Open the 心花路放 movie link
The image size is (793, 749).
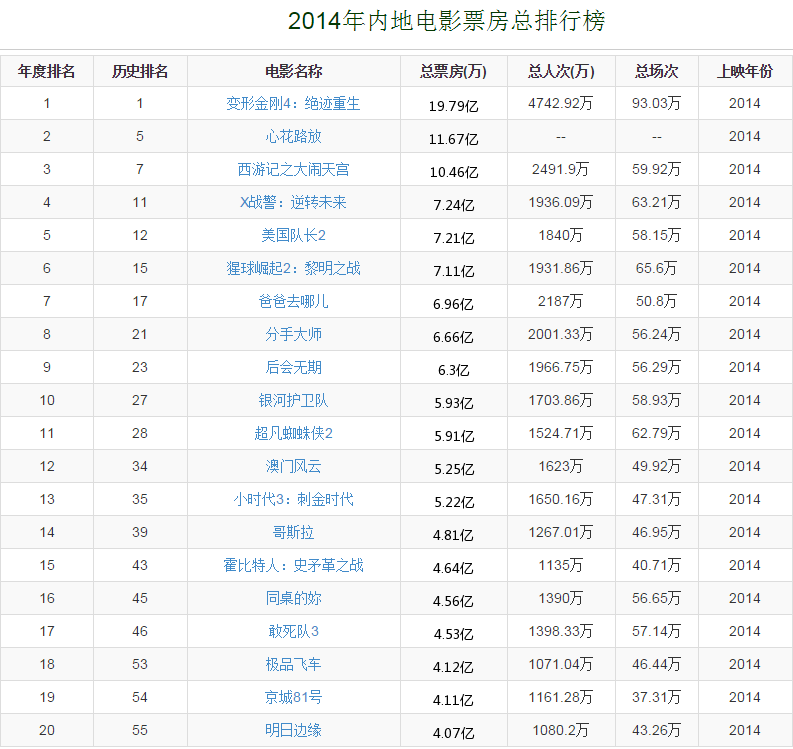tap(293, 137)
